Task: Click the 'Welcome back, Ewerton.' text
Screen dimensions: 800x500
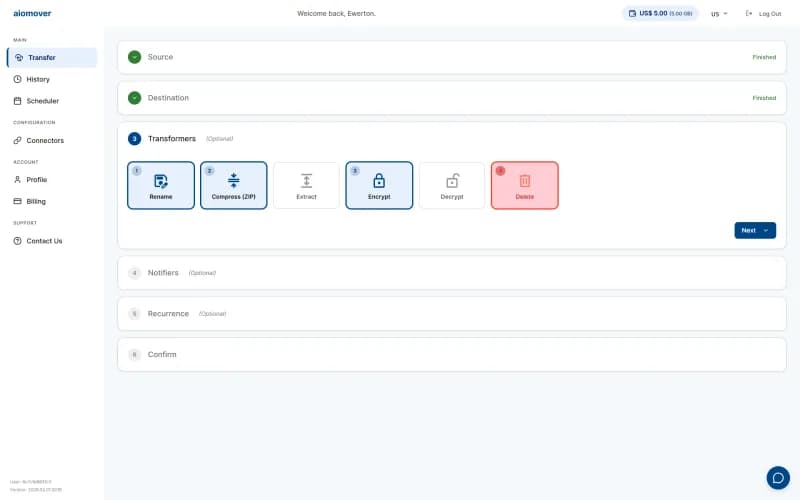Action: click(336, 14)
